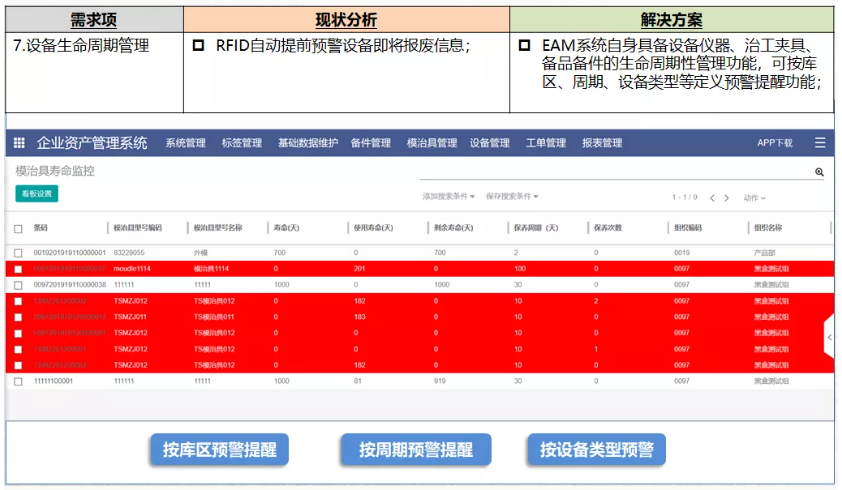This screenshot has width=842, height=490.
Task: Open the 备件管理 menu
Action: pos(371,143)
